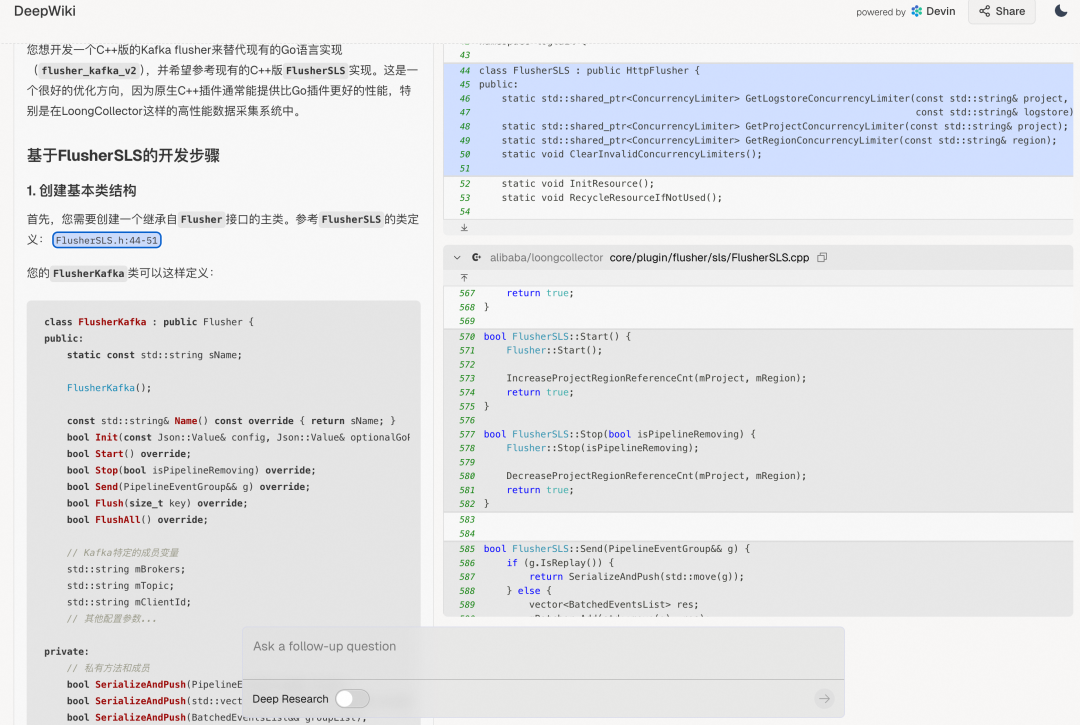
Task: Collapse the FlusherSLS.cpp code panel
Action: point(458,258)
